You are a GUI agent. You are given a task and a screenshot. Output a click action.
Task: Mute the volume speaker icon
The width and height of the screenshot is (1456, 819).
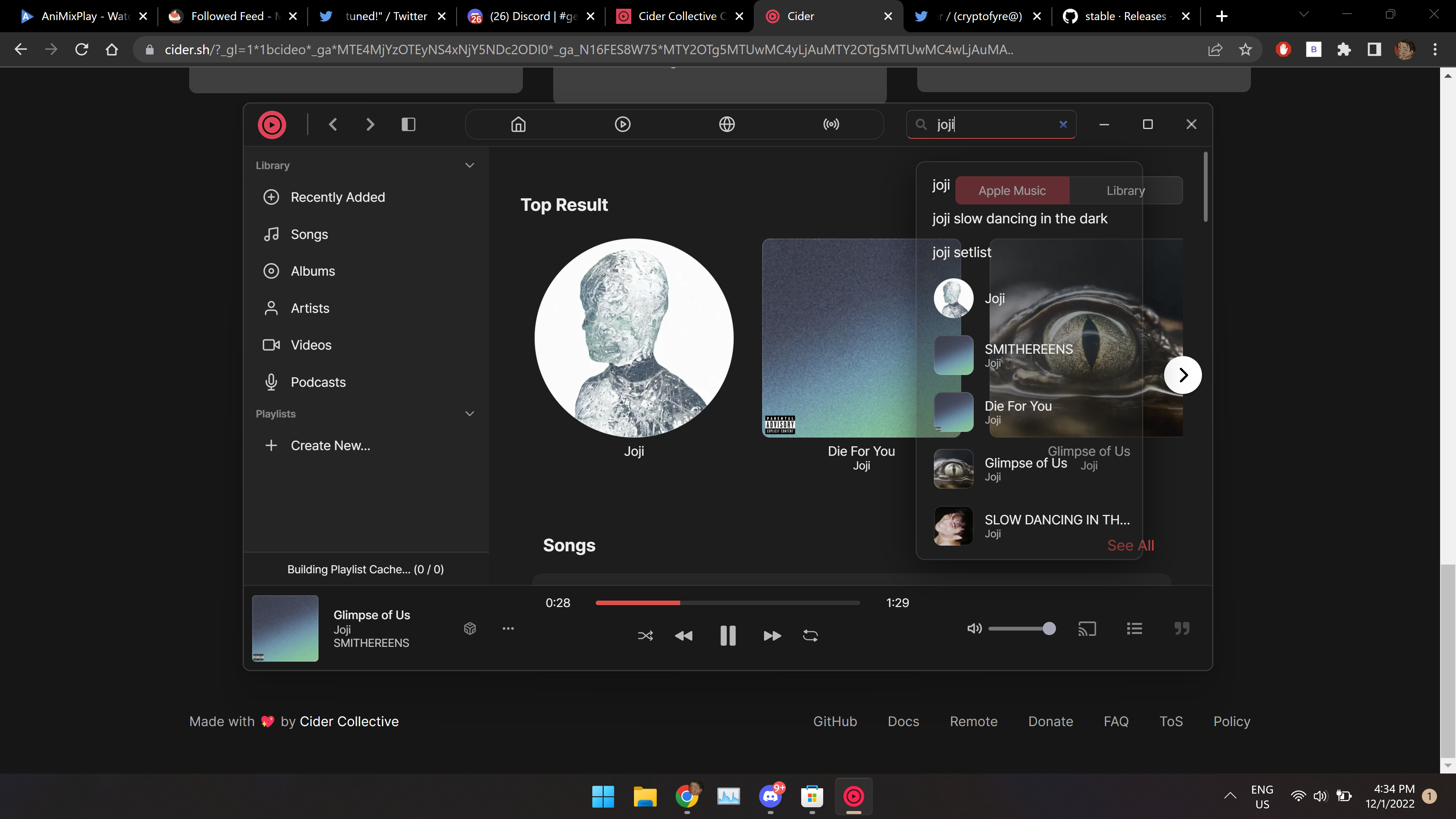(974, 629)
